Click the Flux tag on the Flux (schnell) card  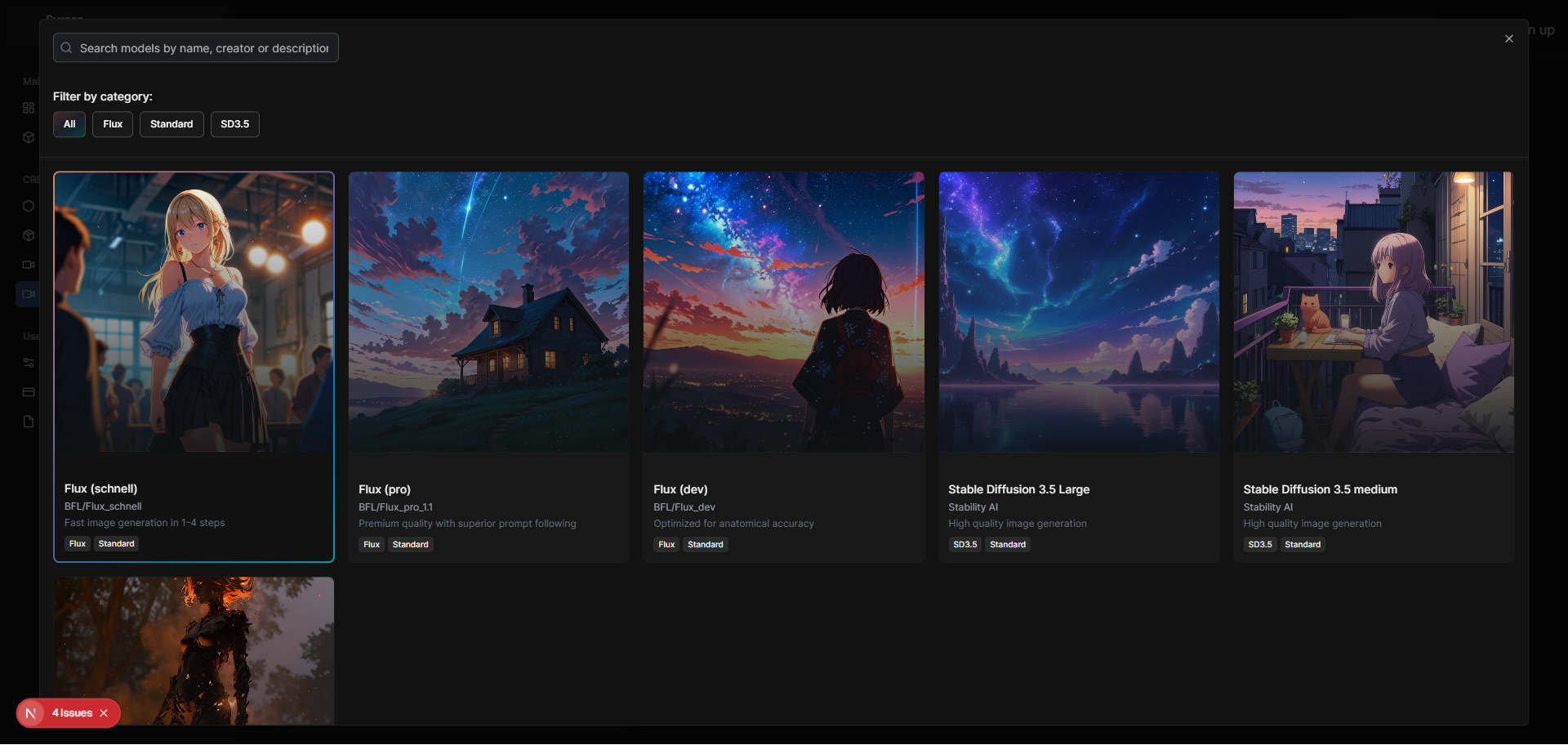pyautogui.click(x=78, y=544)
